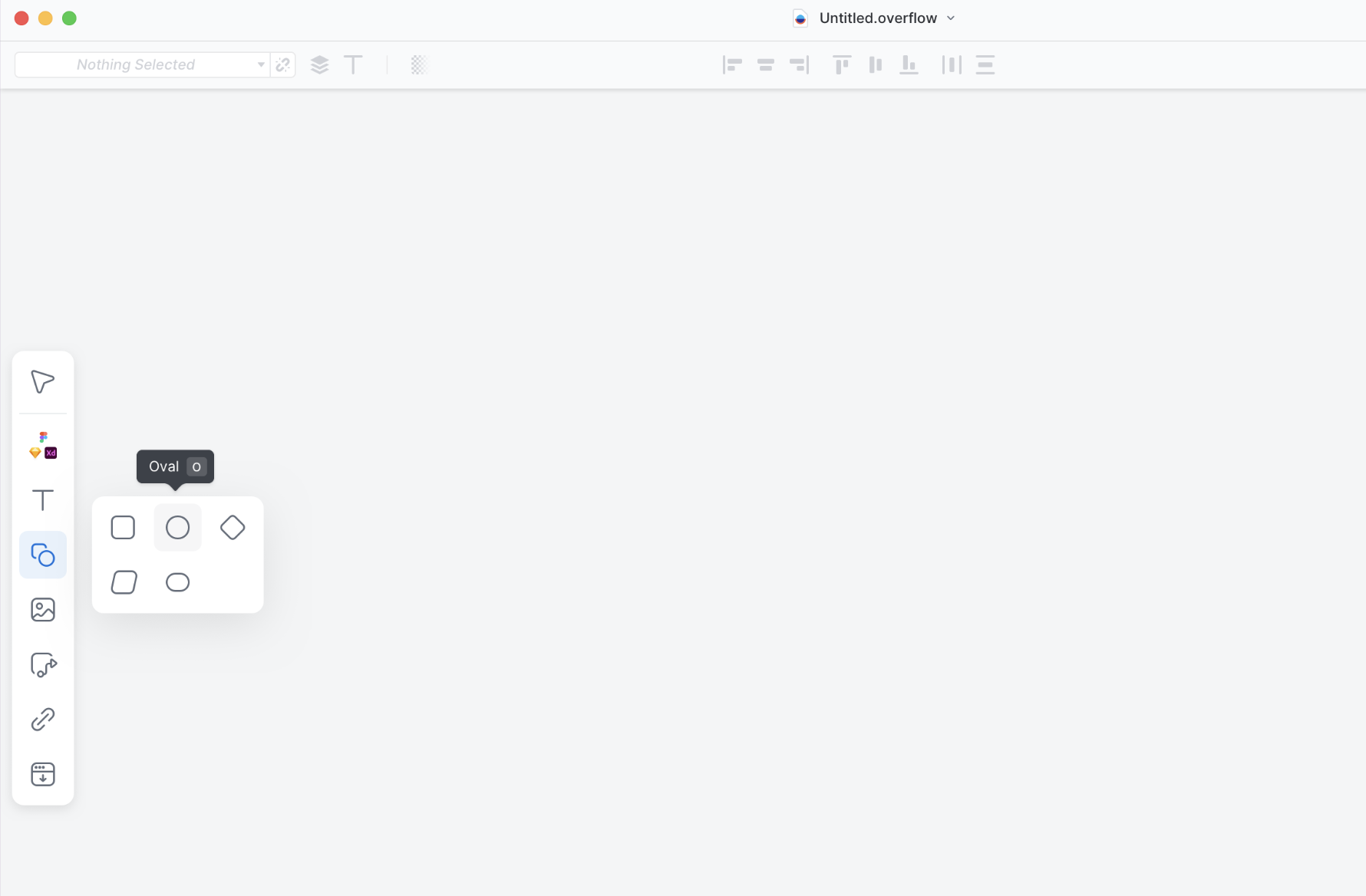This screenshot has width=1366, height=896.
Task: Align objects to horizontal center
Action: click(x=765, y=65)
